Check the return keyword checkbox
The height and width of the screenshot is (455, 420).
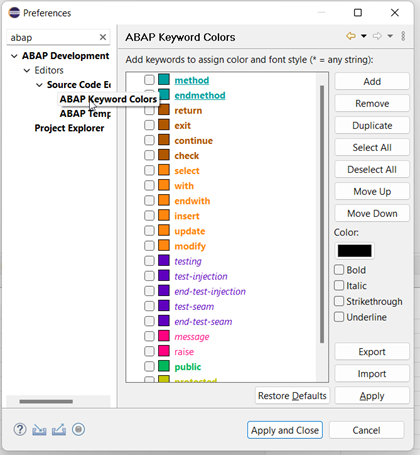click(x=149, y=110)
